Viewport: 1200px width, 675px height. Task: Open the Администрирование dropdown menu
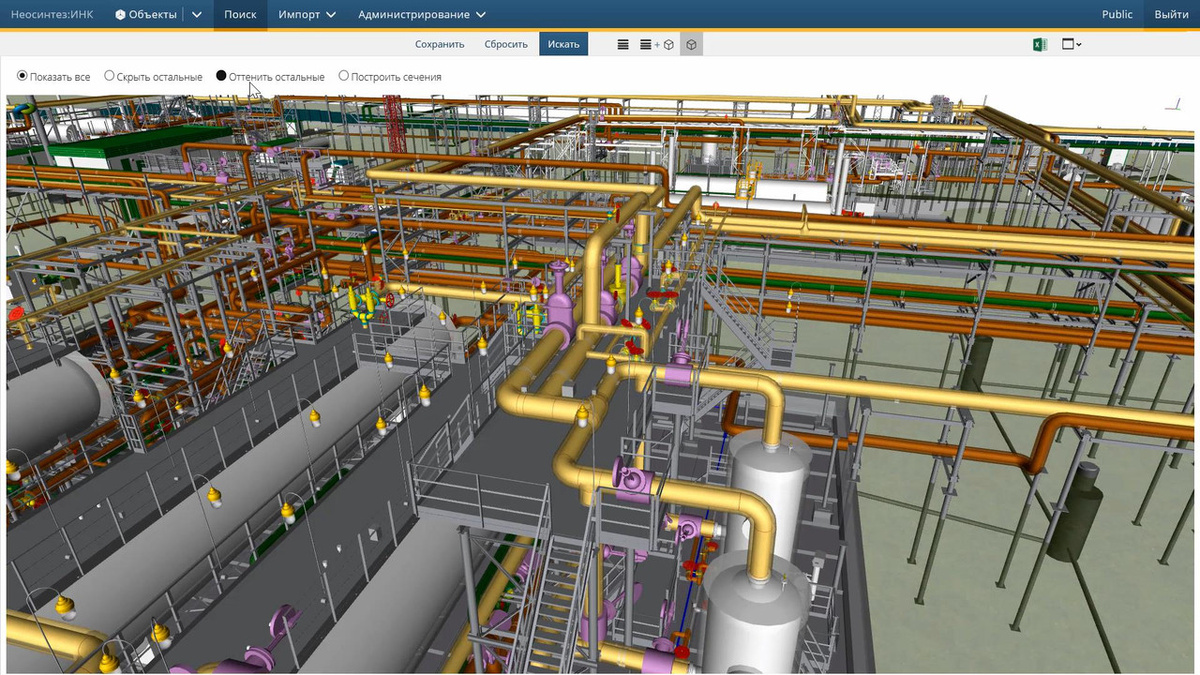(421, 14)
